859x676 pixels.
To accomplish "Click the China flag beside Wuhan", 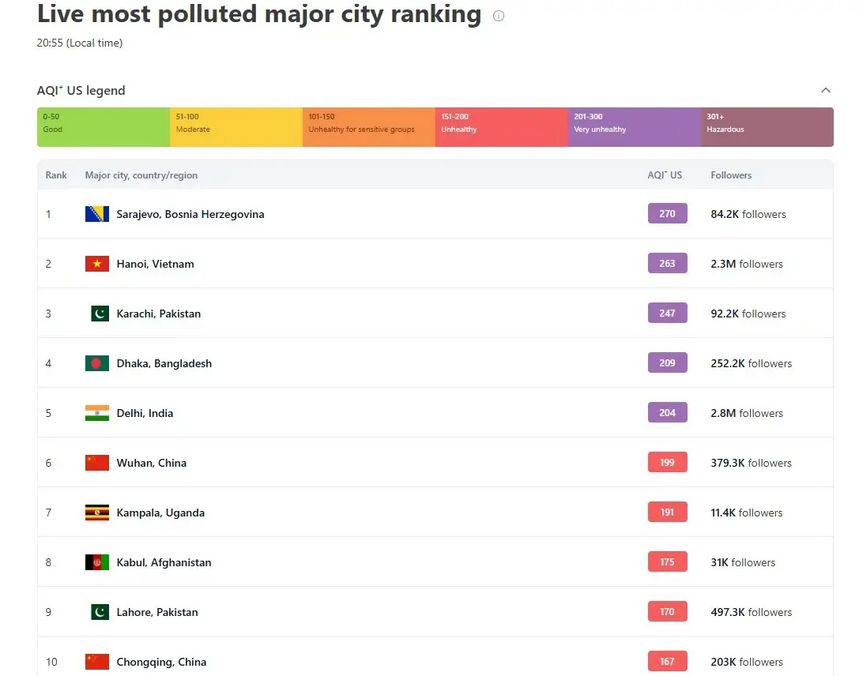I will tap(97, 463).
